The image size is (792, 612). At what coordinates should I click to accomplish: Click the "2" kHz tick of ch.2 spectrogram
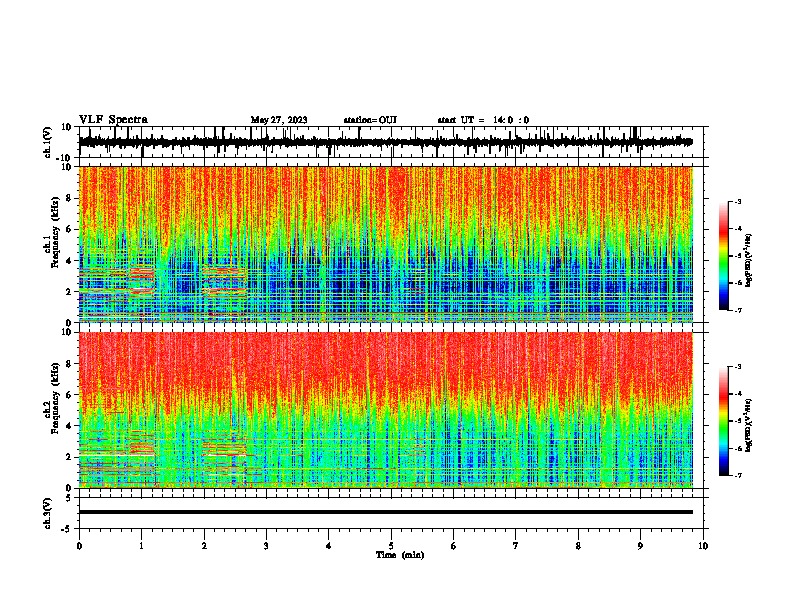coord(70,457)
